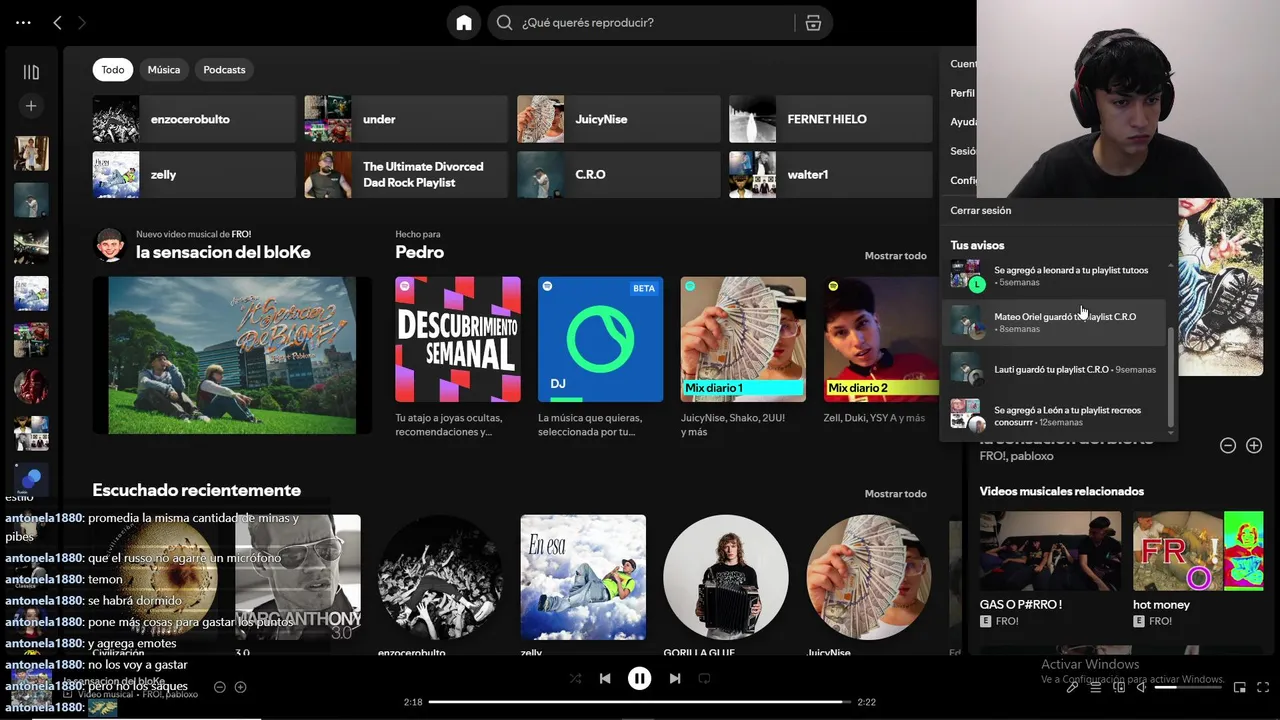Screen dimensions: 1280x720
Task: Enter full screen from player bar
Action: pos(1263,687)
